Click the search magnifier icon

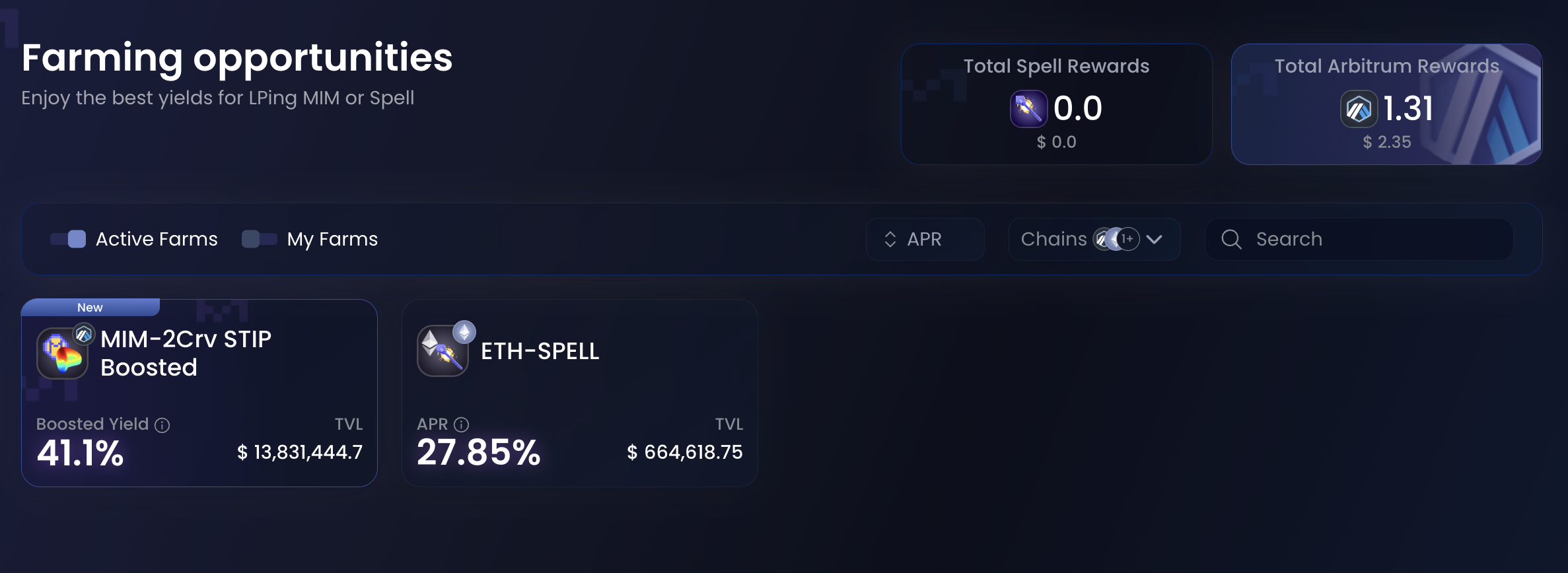point(1231,239)
